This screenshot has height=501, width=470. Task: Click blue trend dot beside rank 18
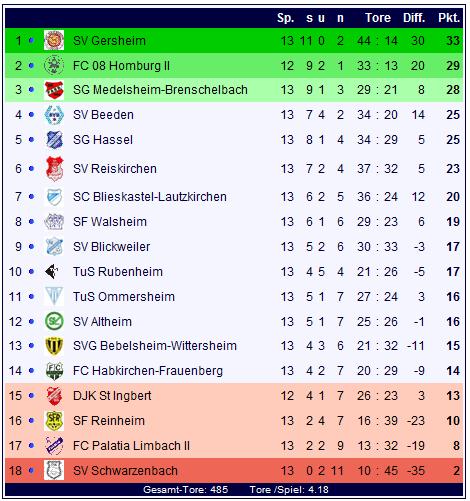[31, 471]
